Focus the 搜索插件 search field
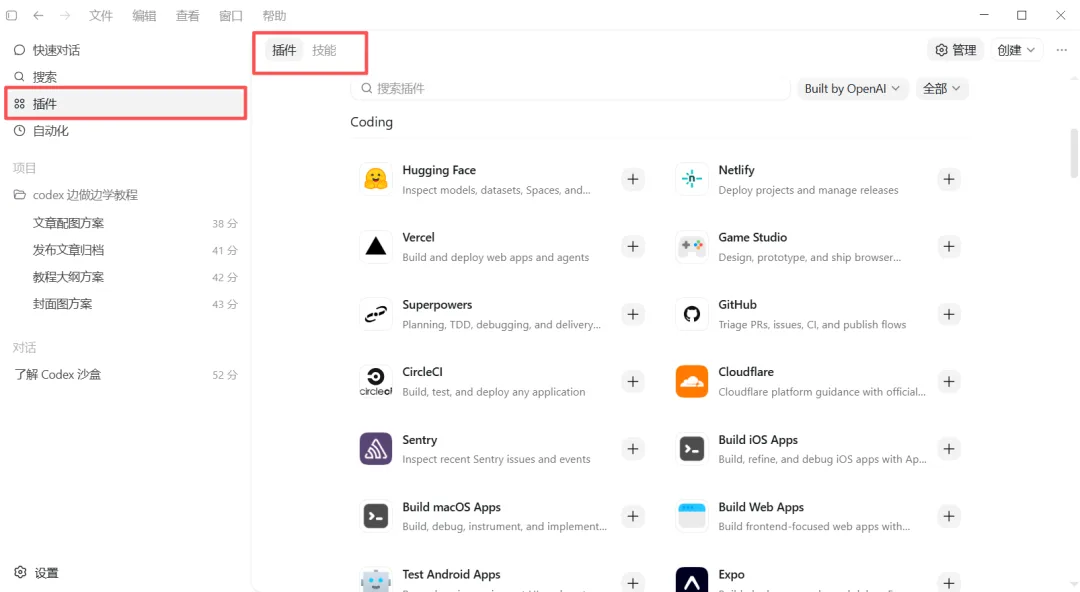The image size is (1080, 592). (x=570, y=88)
